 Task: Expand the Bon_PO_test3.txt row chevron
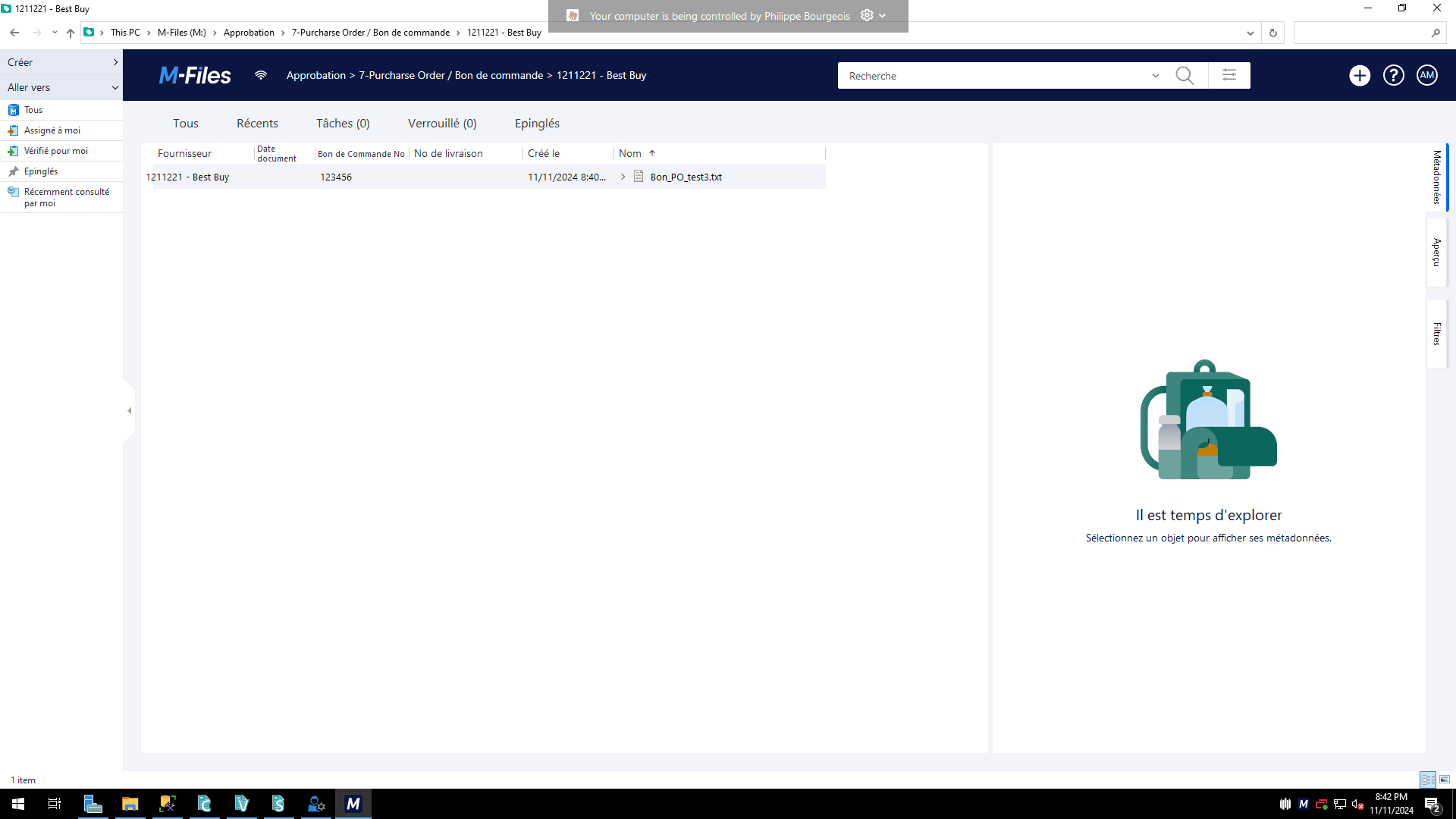(x=623, y=177)
